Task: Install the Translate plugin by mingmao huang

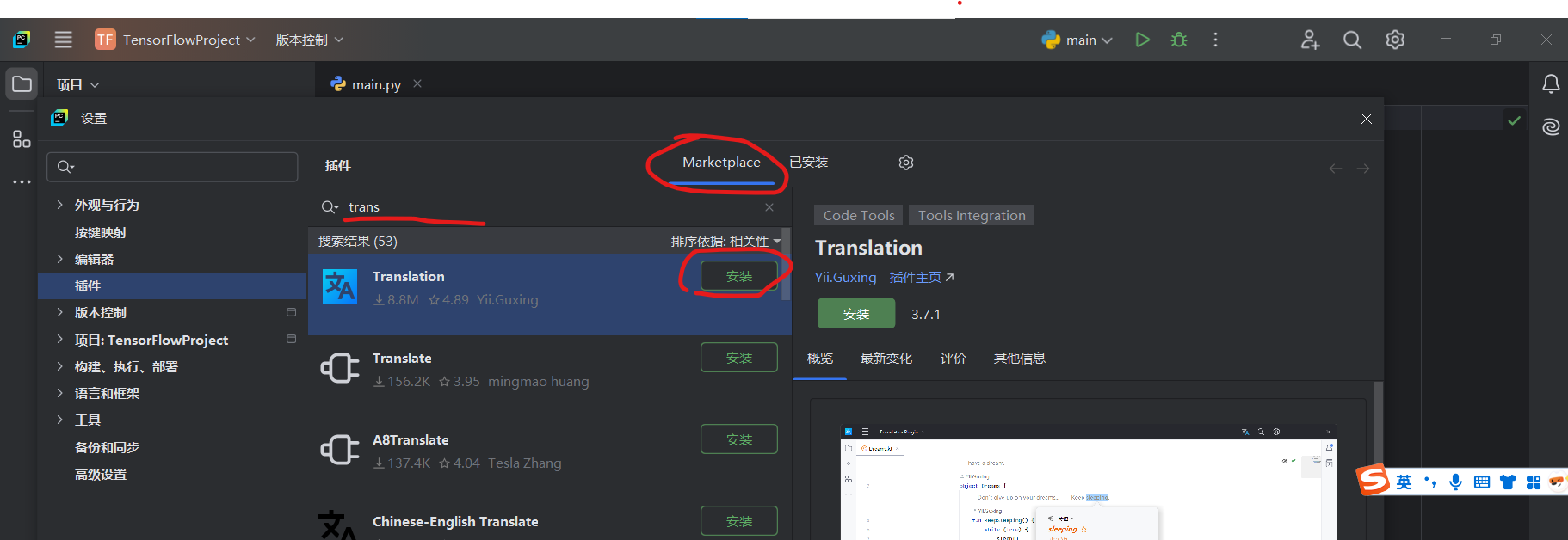Action: click(739, 358)
